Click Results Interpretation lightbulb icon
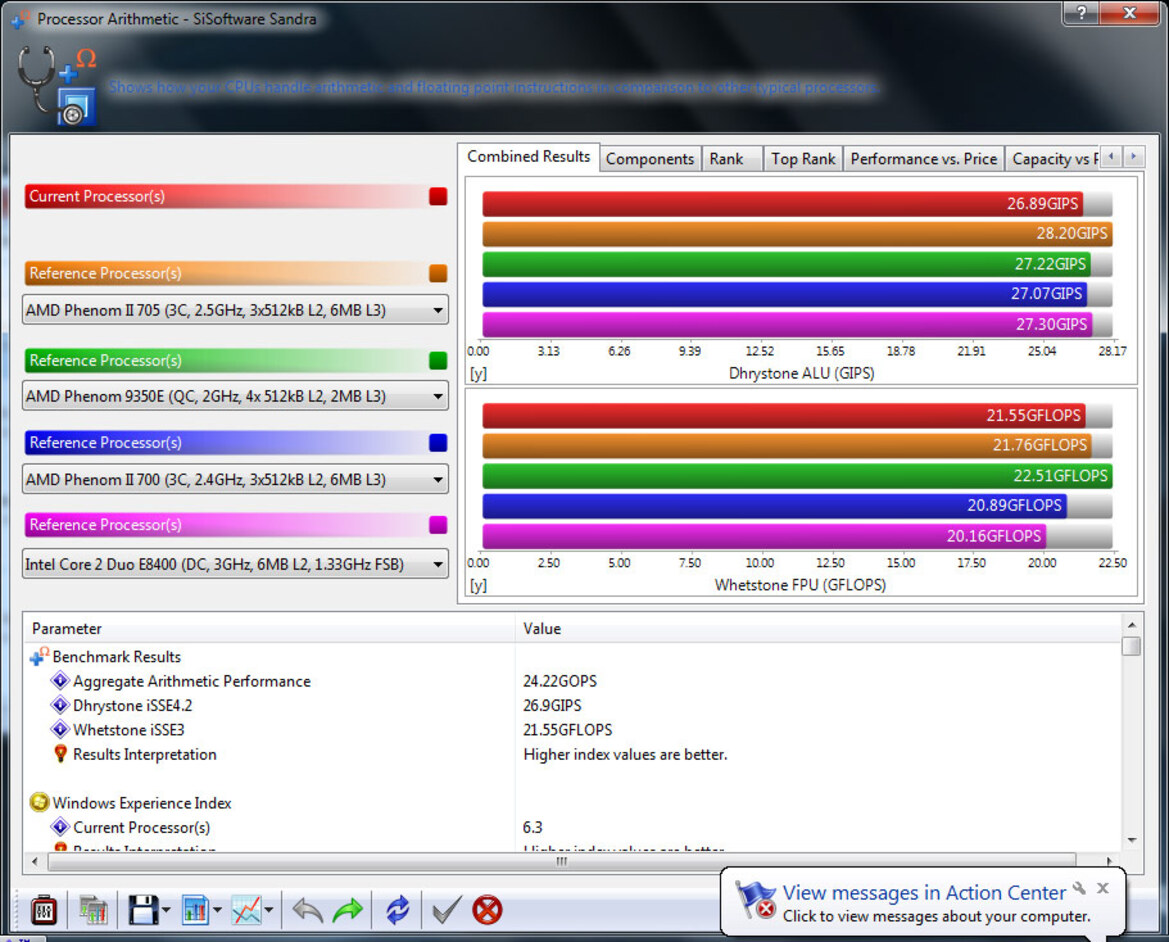 tap(60, 754)
